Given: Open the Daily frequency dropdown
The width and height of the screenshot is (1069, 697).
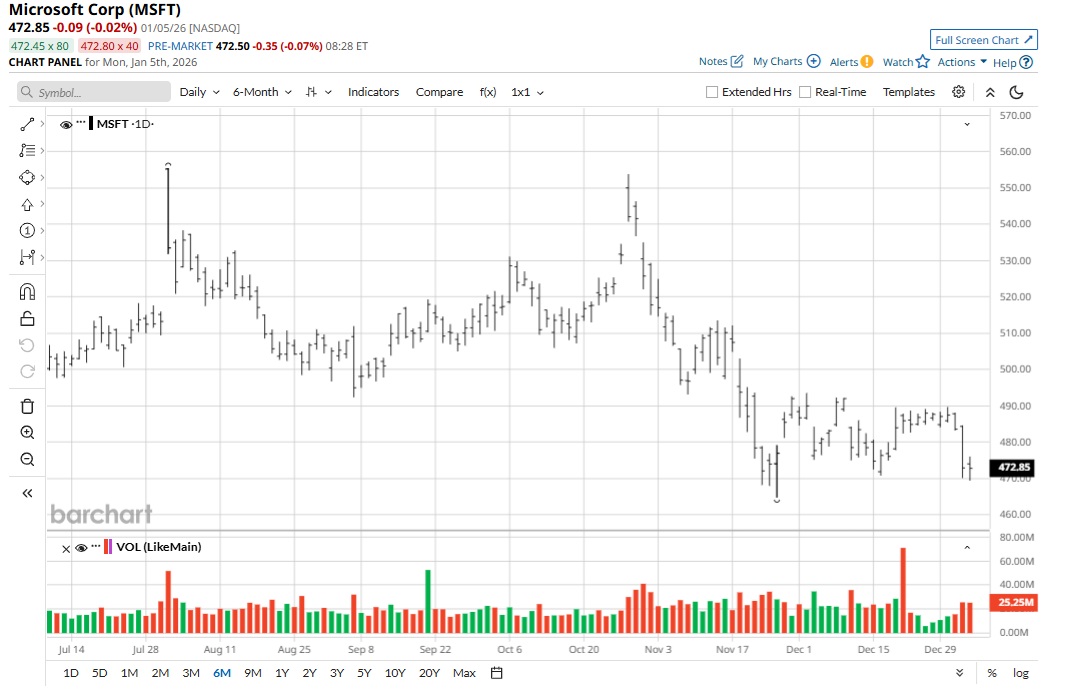Looking at the screenshot, I should point(199,92).
